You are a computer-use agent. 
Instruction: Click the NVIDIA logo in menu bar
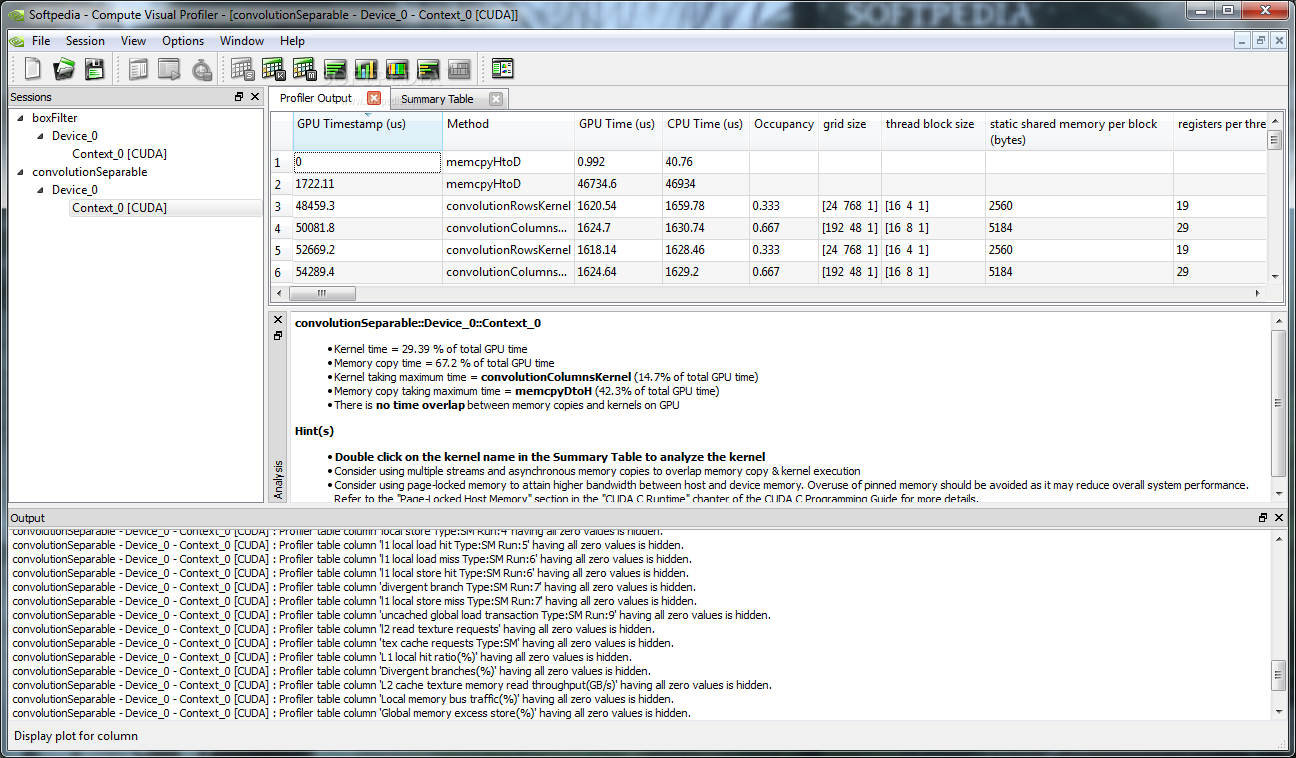[16, 41]
